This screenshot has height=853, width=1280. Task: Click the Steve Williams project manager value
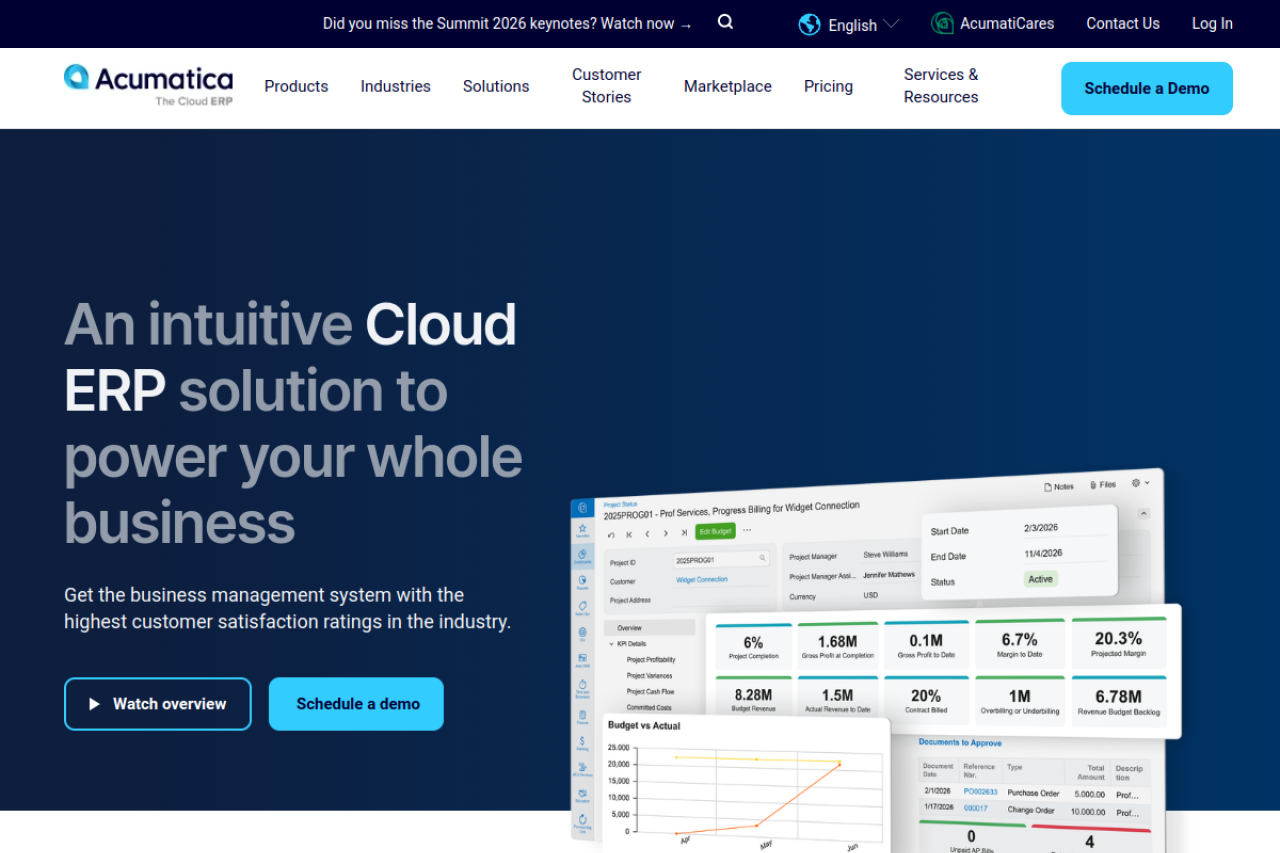pos(886,554)
